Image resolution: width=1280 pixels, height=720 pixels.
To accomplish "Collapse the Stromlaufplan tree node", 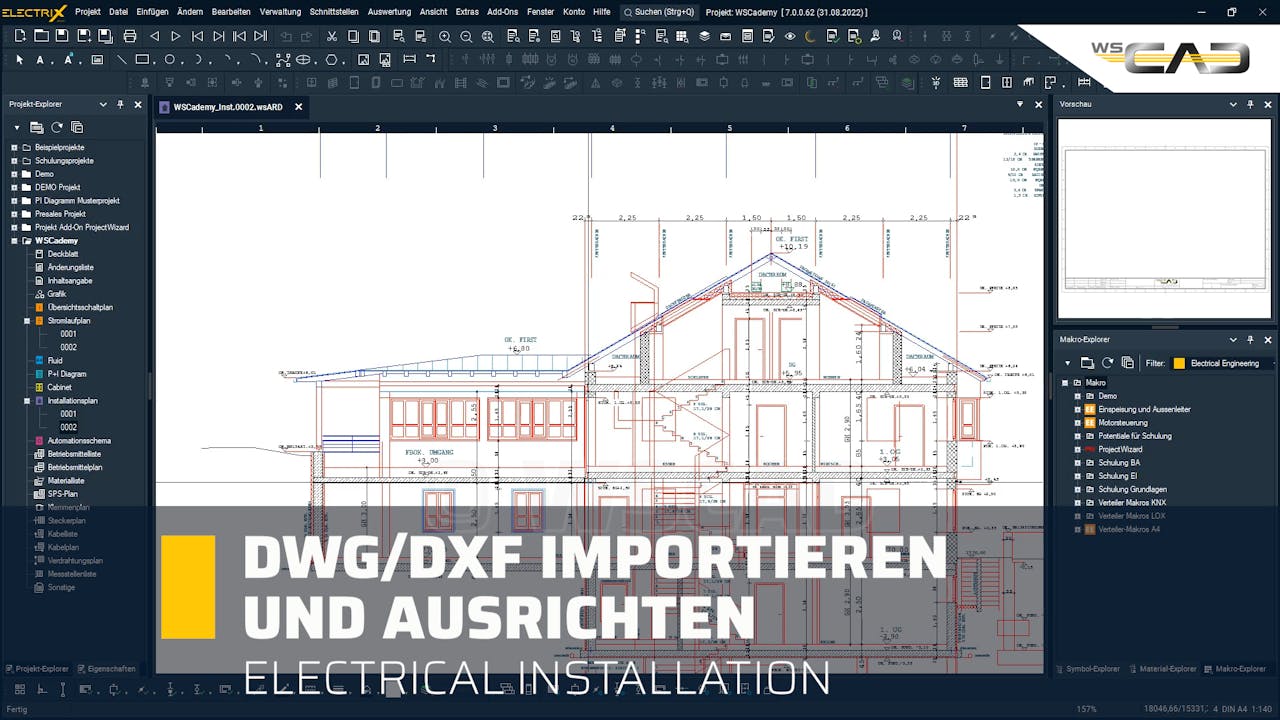I will tap(26, 321).
